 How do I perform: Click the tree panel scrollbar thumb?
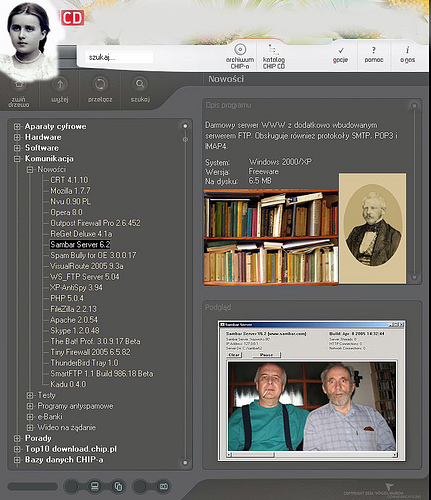coord(185,139)
